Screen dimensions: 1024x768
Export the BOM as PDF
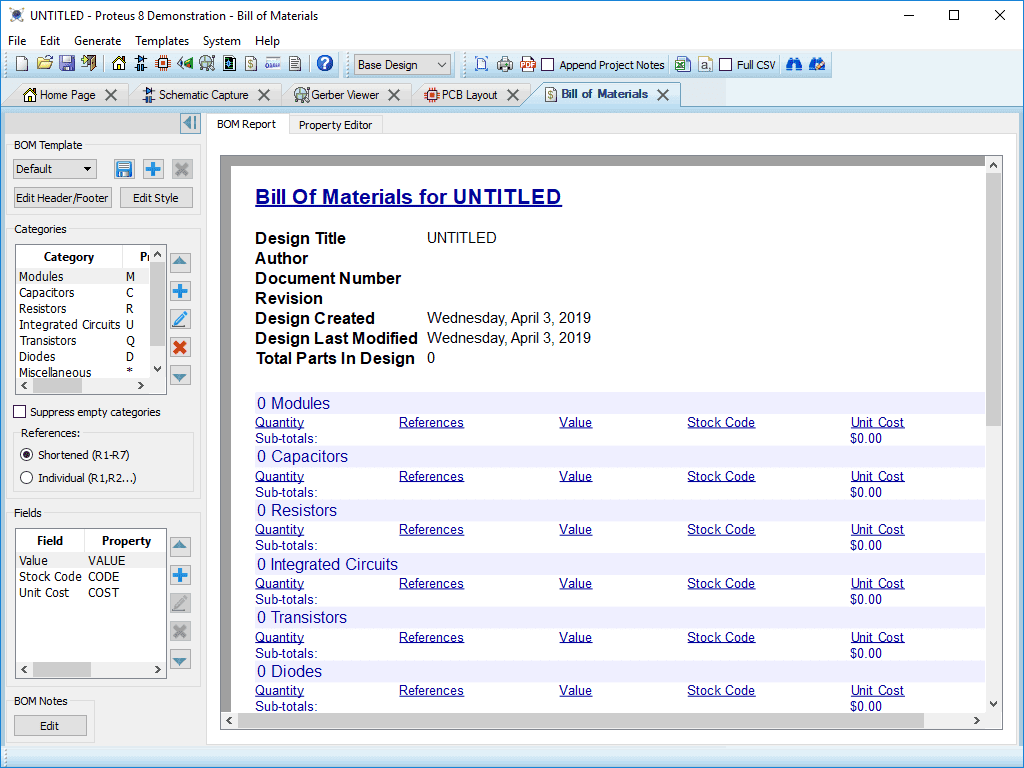click(527, 64)
